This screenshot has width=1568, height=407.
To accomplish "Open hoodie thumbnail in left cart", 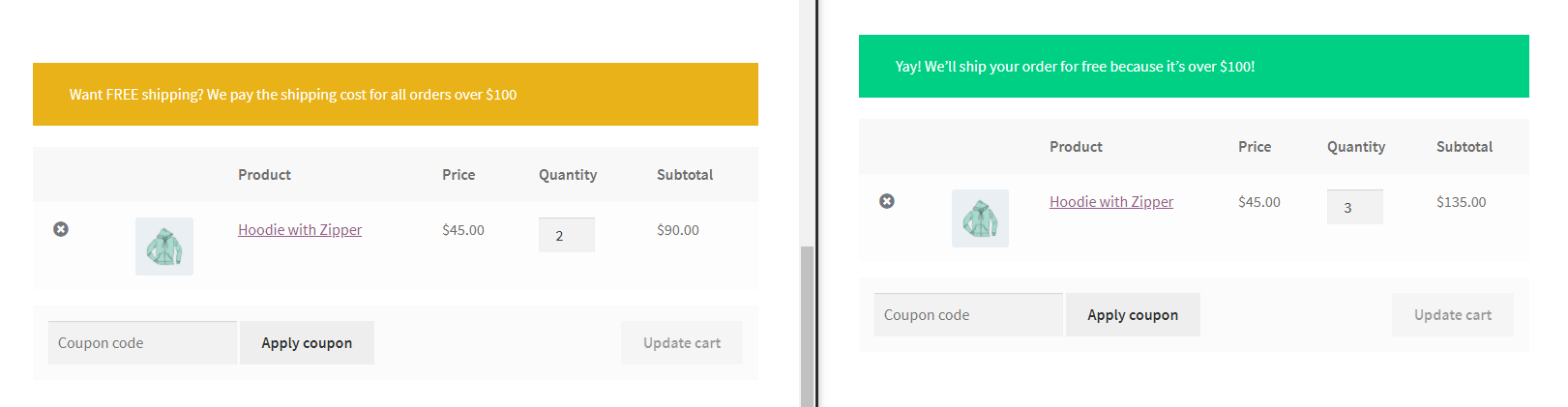I will 164,247.
